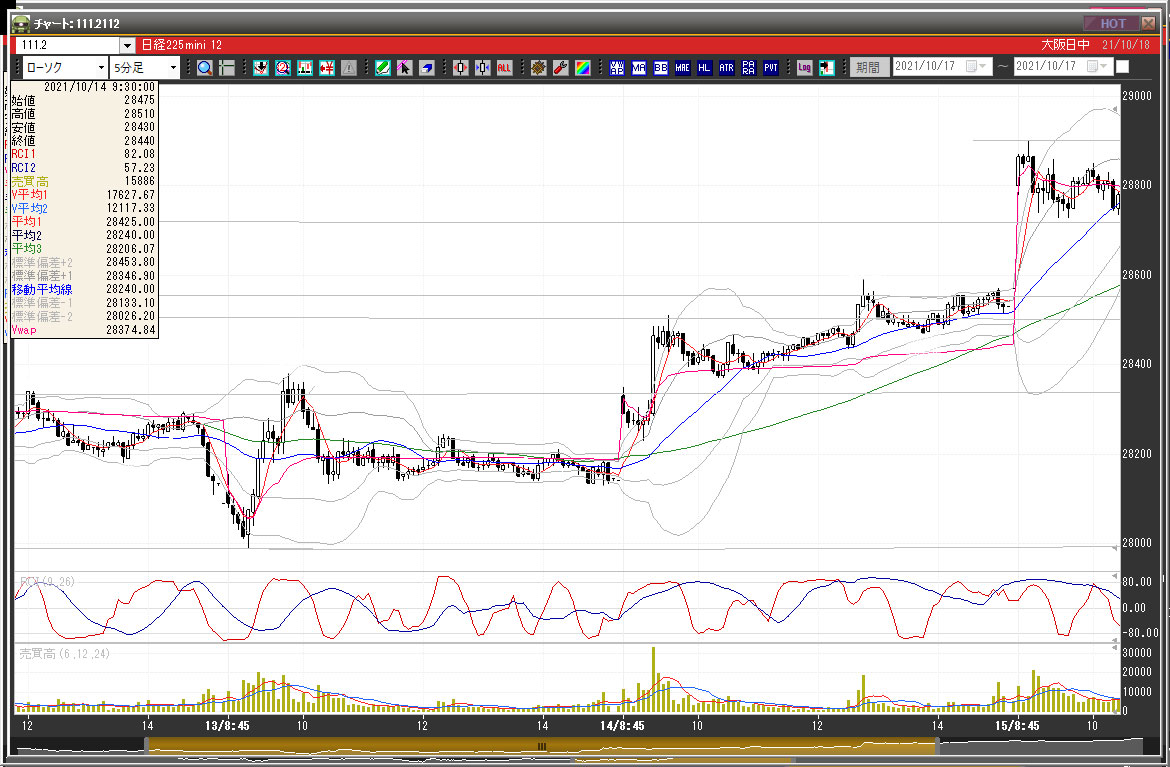Click the magnifier with number 2 icon
This screenshot has height=767, width=1170.
(283, 68)
